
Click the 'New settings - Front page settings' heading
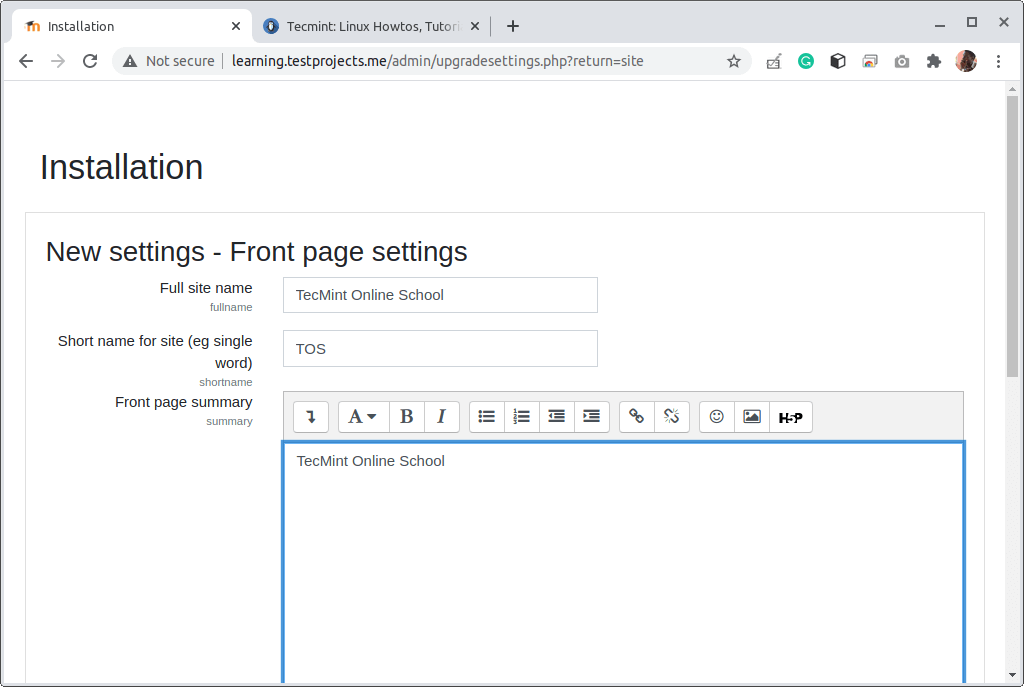pos(257,252)
